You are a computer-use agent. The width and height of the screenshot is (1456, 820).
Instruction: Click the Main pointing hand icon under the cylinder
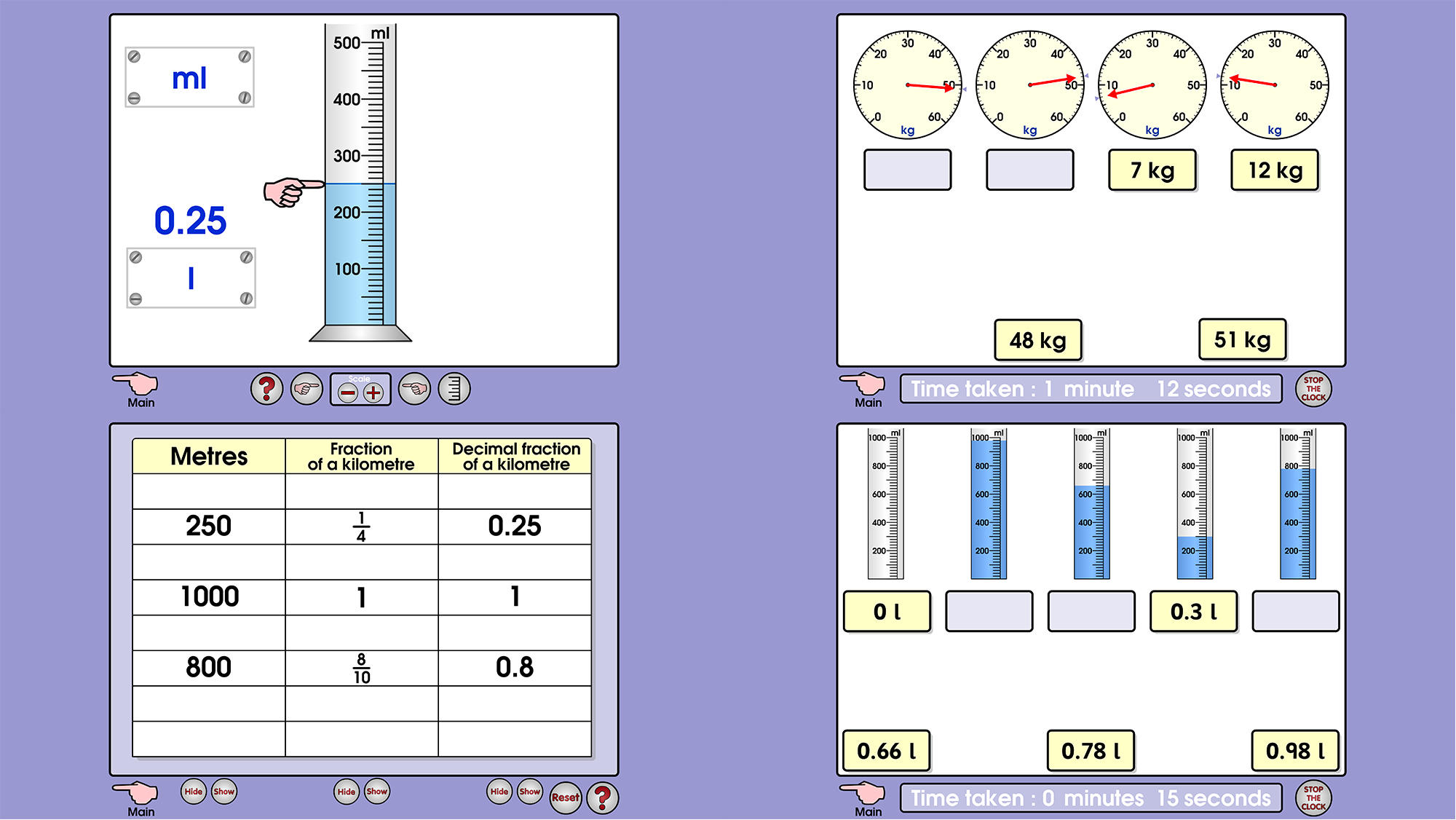pos(135,382)
